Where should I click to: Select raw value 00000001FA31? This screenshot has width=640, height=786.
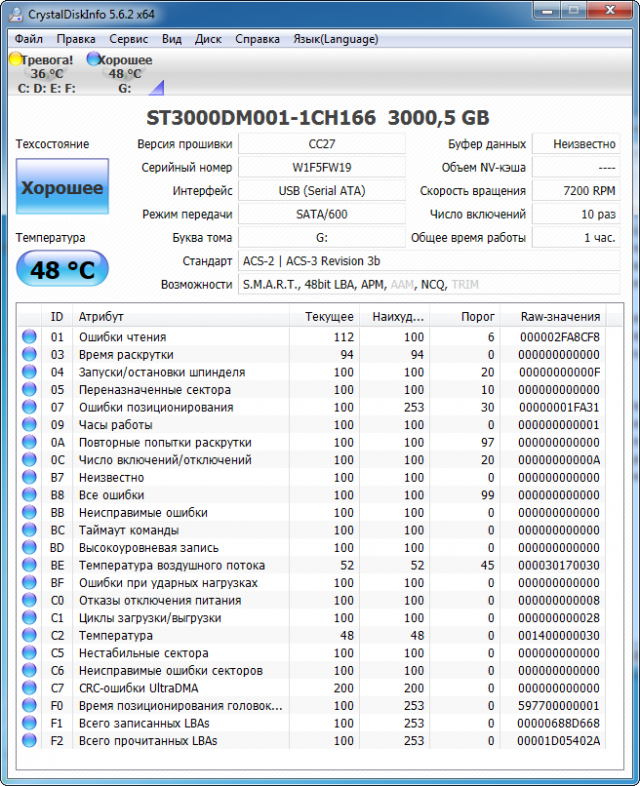tap(559, 407)
